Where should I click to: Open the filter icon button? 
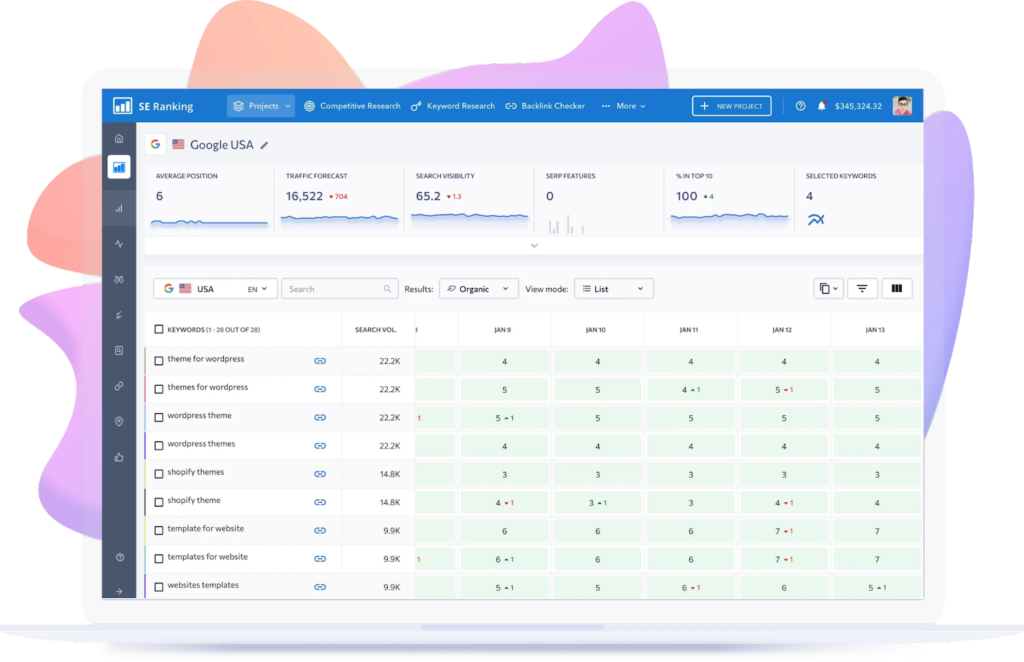(x=862, y=289)
